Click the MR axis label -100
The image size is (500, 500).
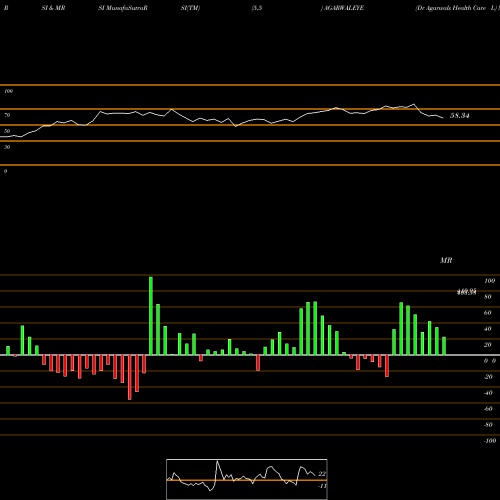tap(490, 441)
